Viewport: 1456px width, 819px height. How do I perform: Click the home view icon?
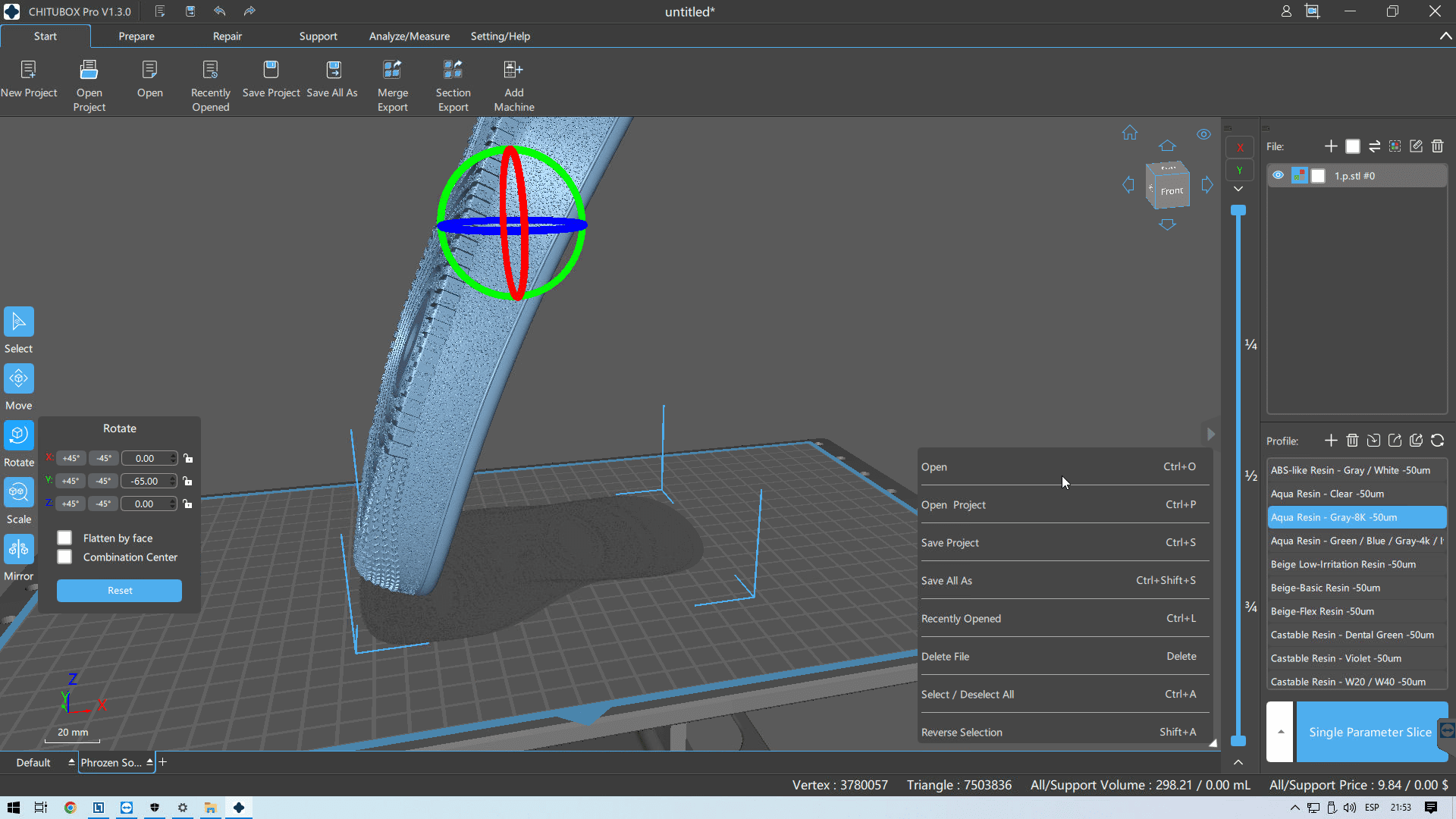coord(1130,133)
